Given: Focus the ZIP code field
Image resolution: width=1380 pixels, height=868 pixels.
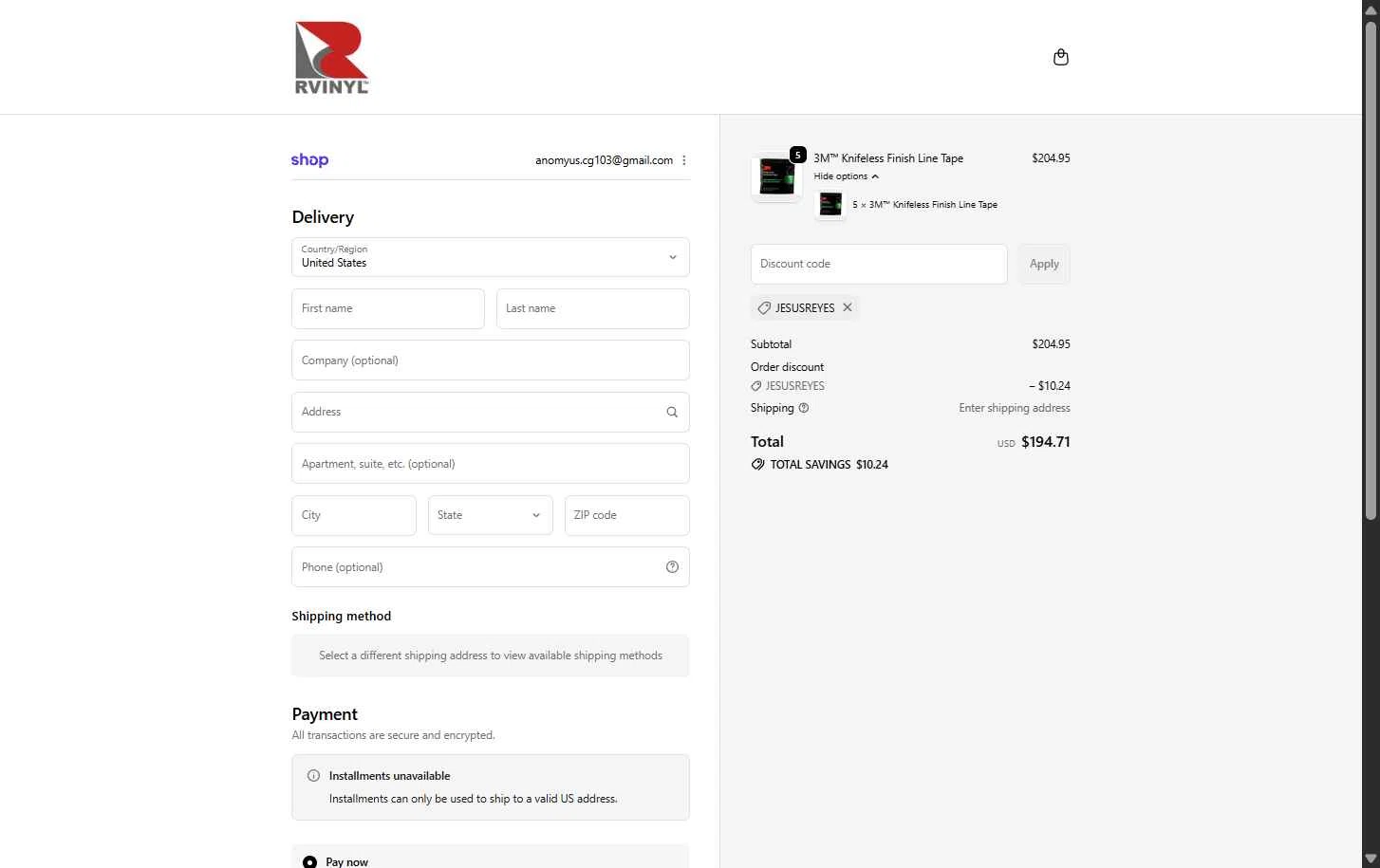Looking at the screenshot, I should point(627,515).
